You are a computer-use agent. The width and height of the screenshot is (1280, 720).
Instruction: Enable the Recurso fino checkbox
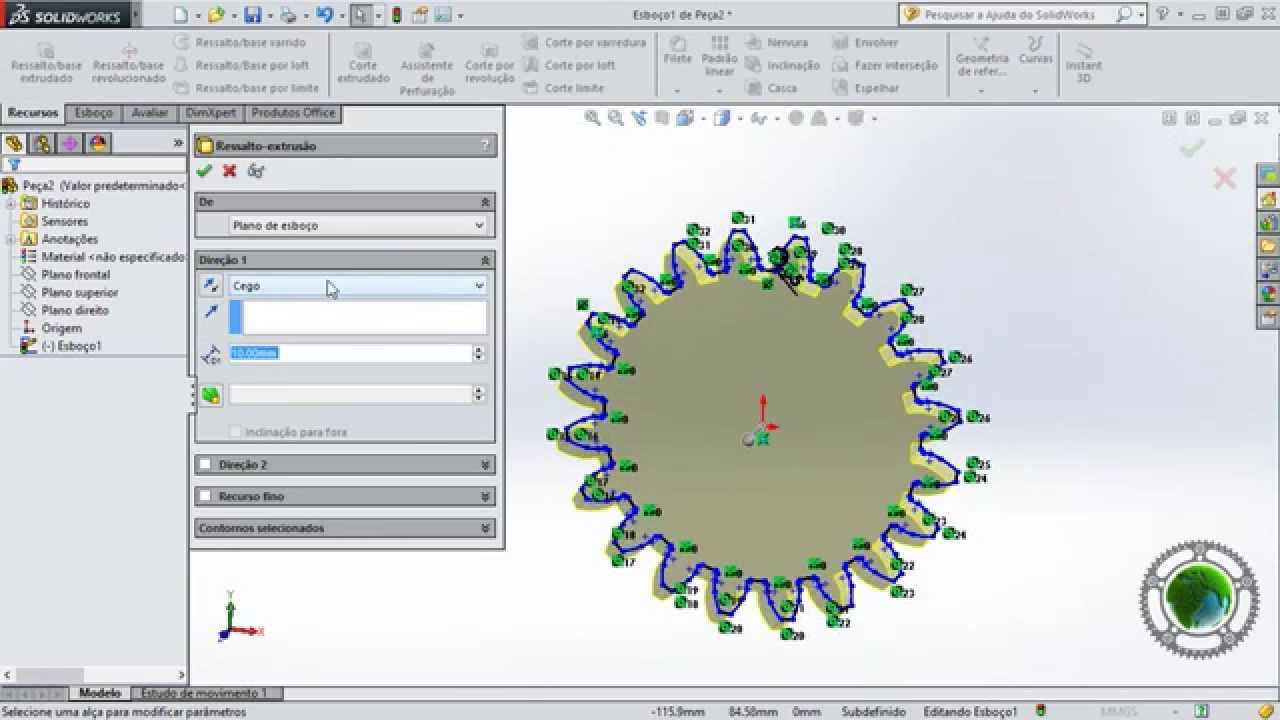[206, 497]
